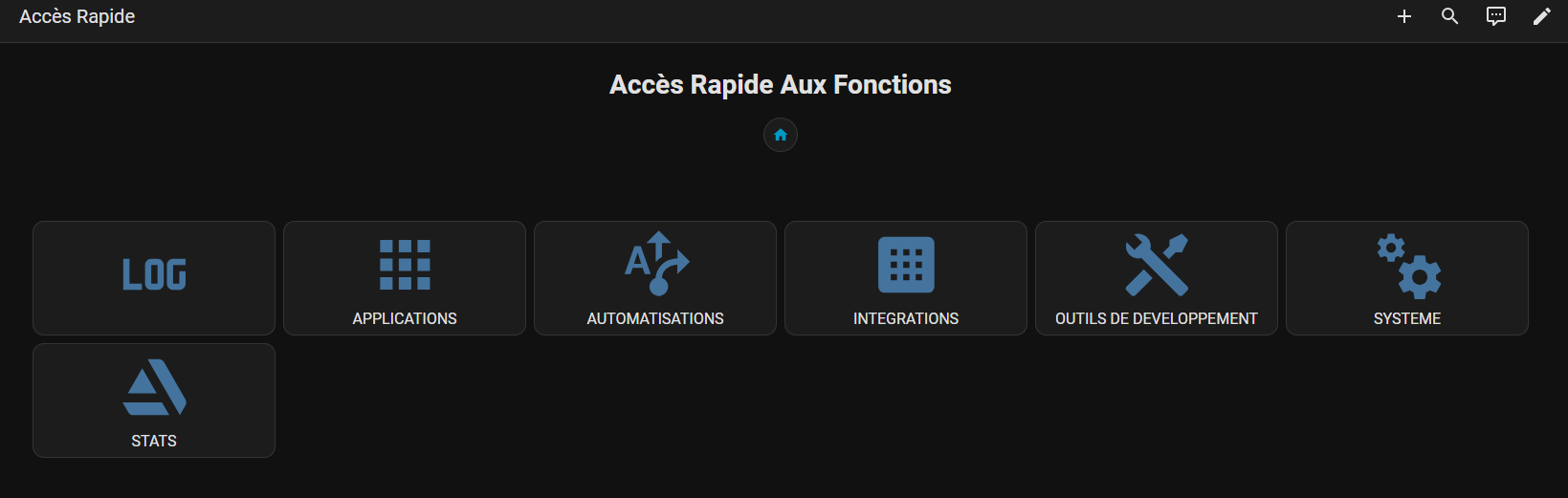Click the pencil edit dashboard icon
Image resolution: width=1568 pixels, height=498 pixels.
click(x=1542, y=16)
